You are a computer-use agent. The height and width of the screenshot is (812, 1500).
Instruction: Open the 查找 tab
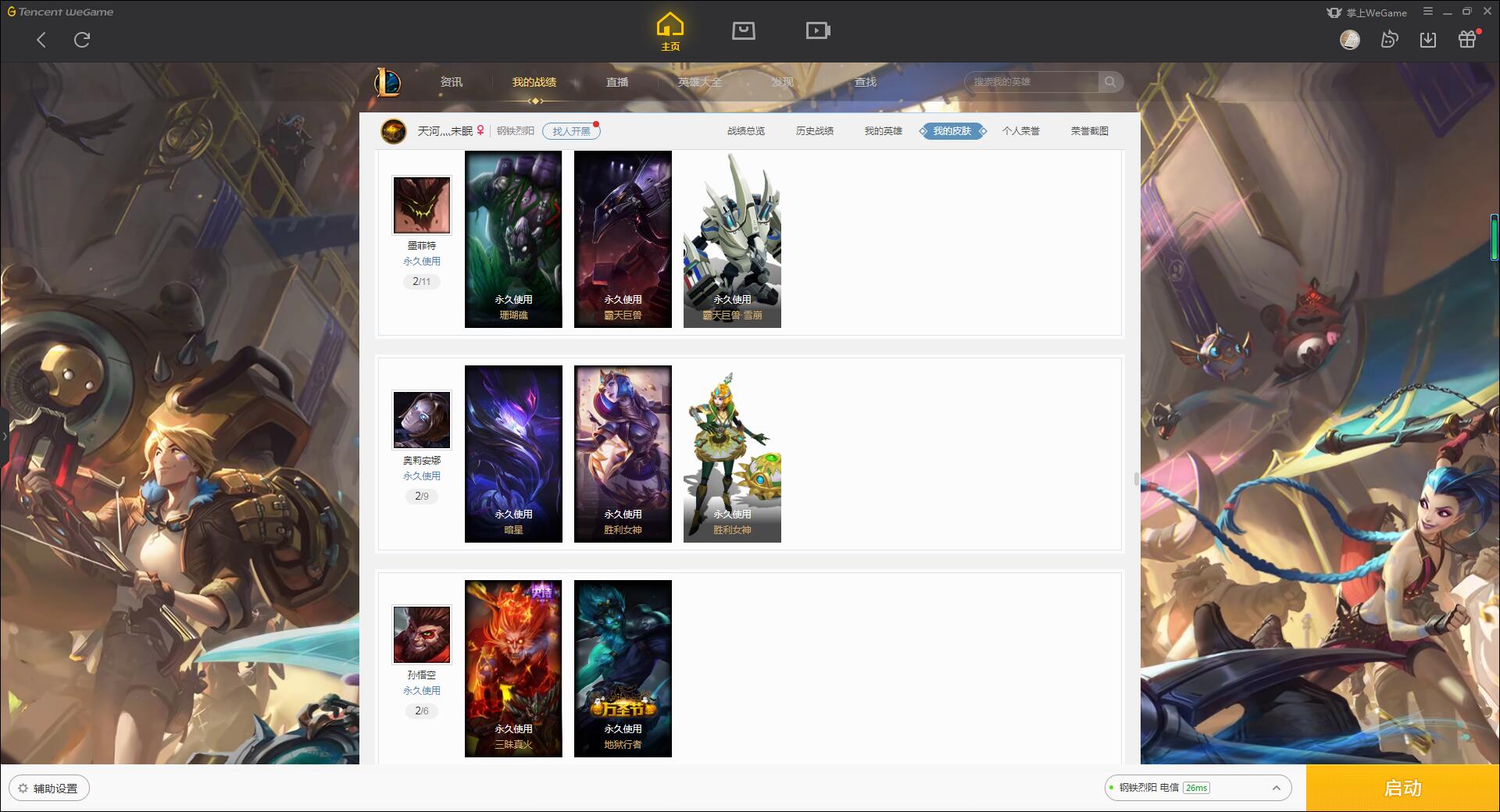point(866,82)
